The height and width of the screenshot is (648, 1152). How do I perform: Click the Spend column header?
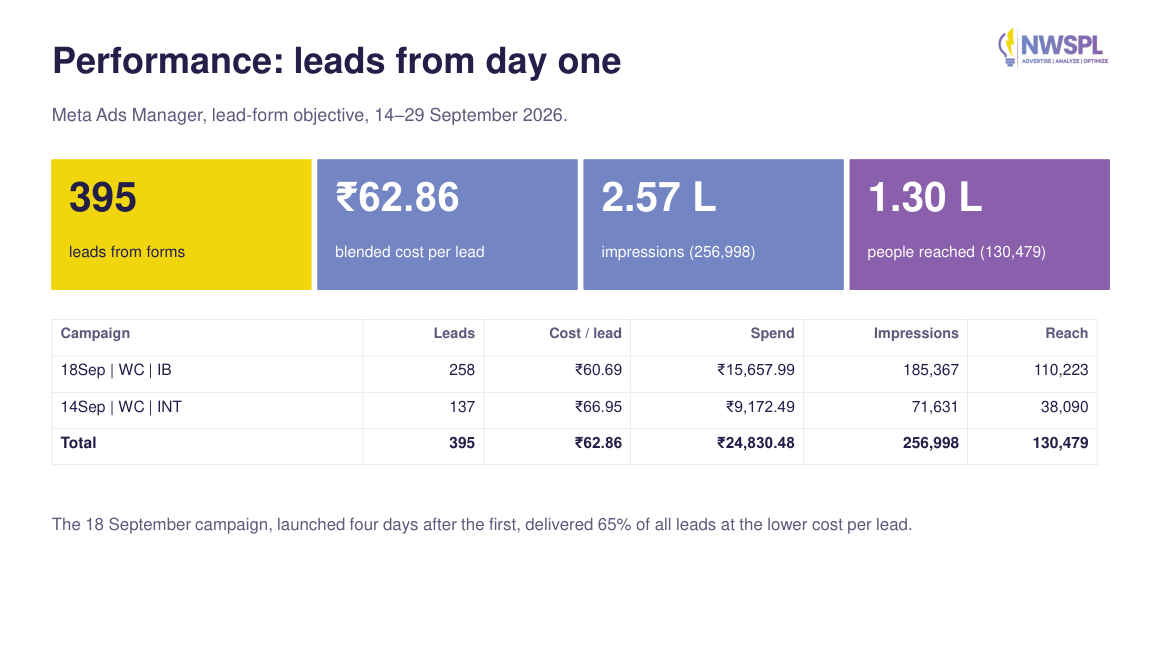(x=772, y=334)
